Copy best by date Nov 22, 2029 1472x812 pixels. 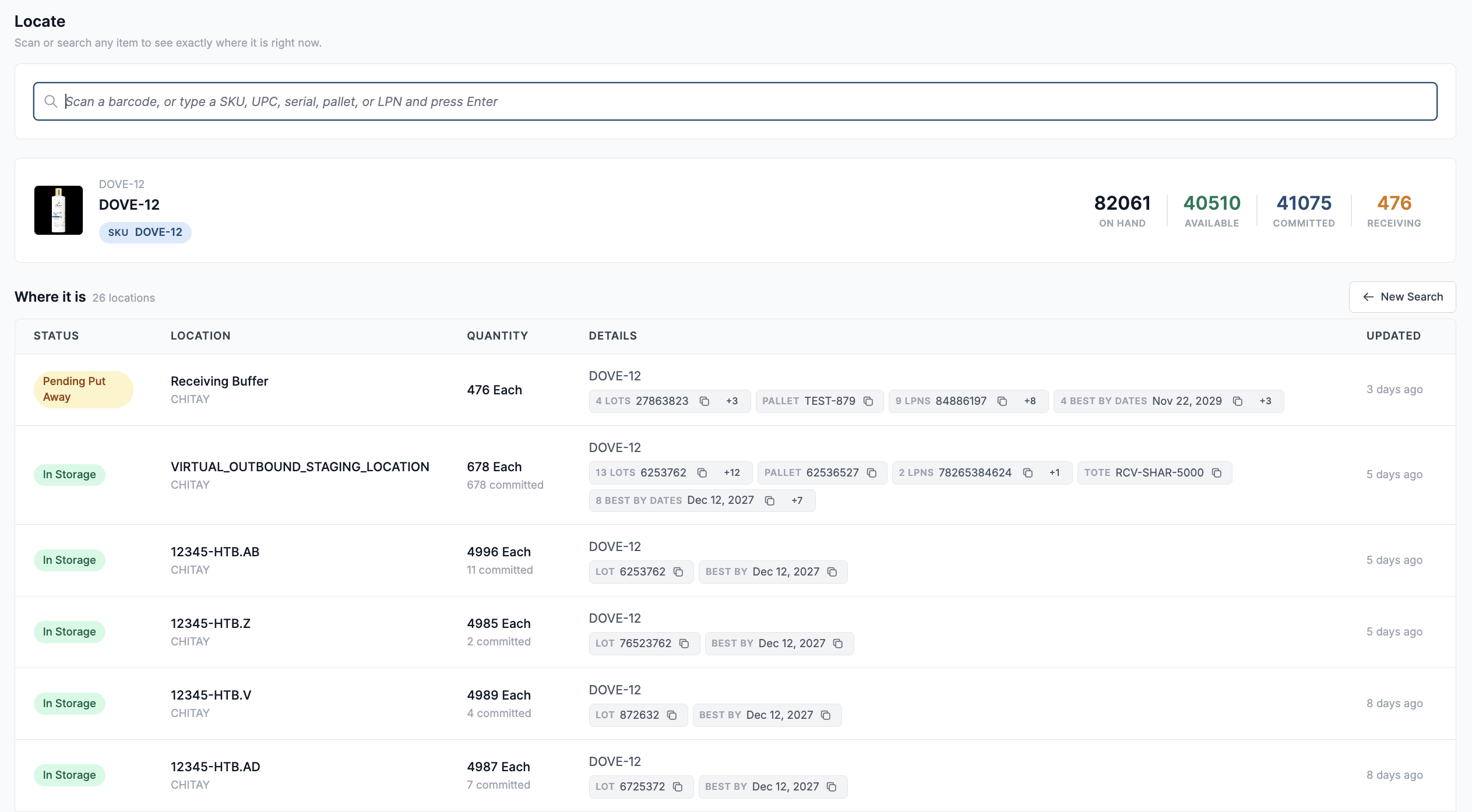[x=1238, y=401]
